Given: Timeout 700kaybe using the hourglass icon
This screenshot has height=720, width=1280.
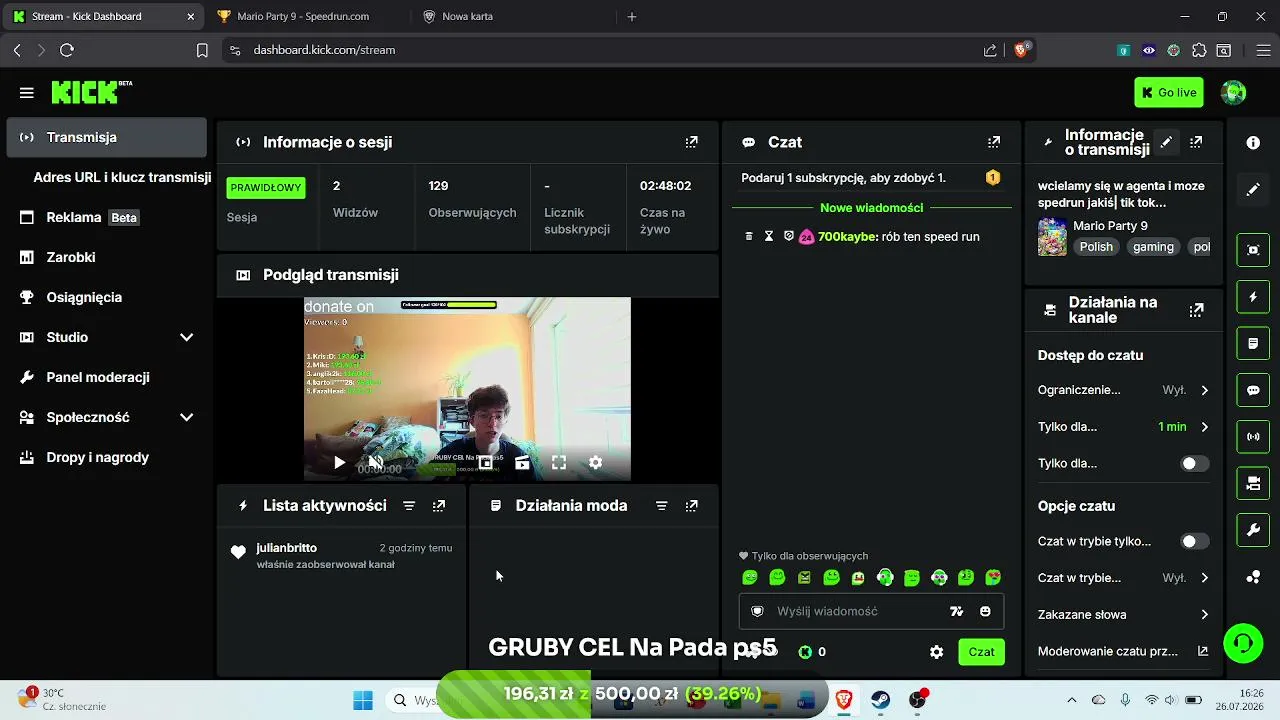Looking at the screenshot, I should click(768, 237).
